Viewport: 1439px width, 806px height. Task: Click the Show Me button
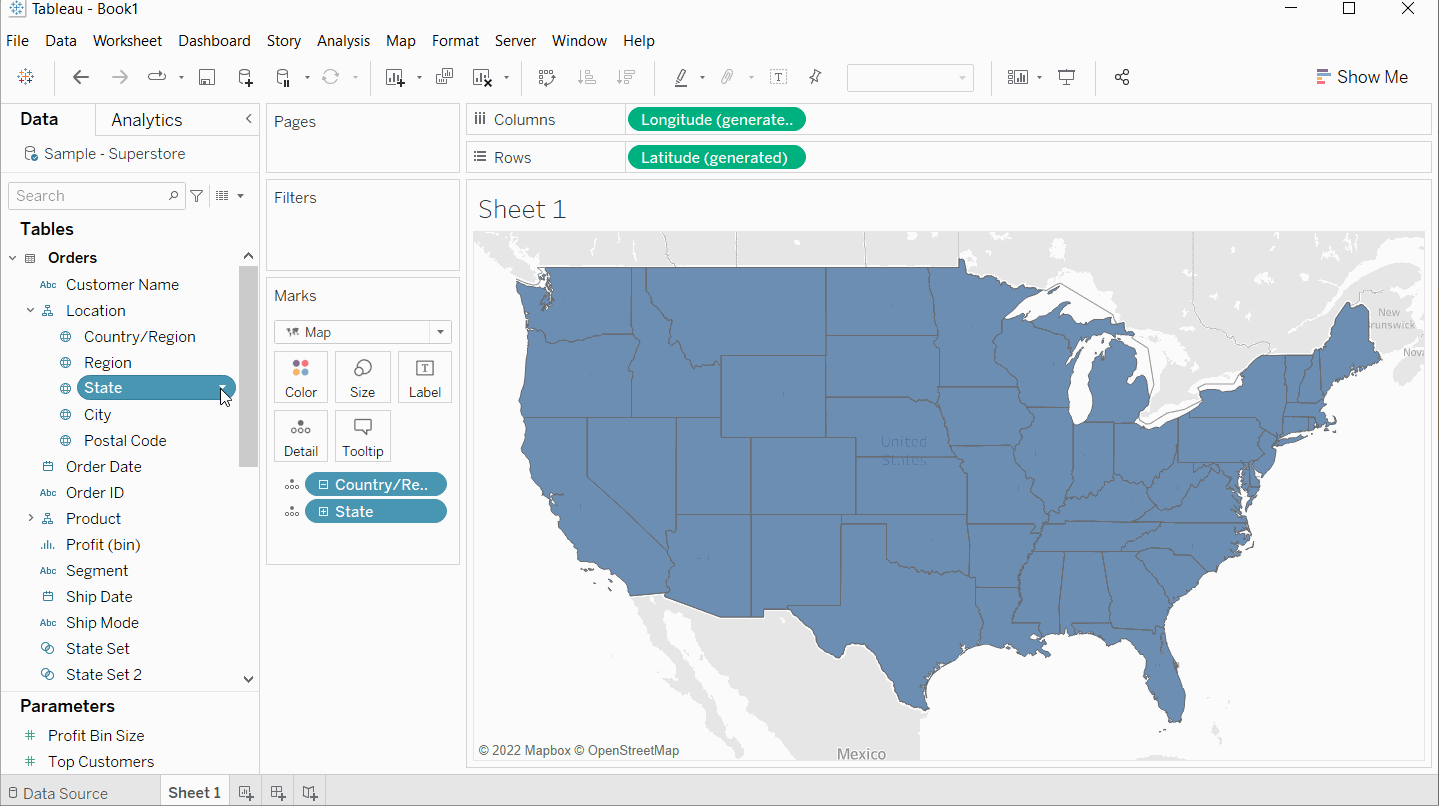[1361, 77]
